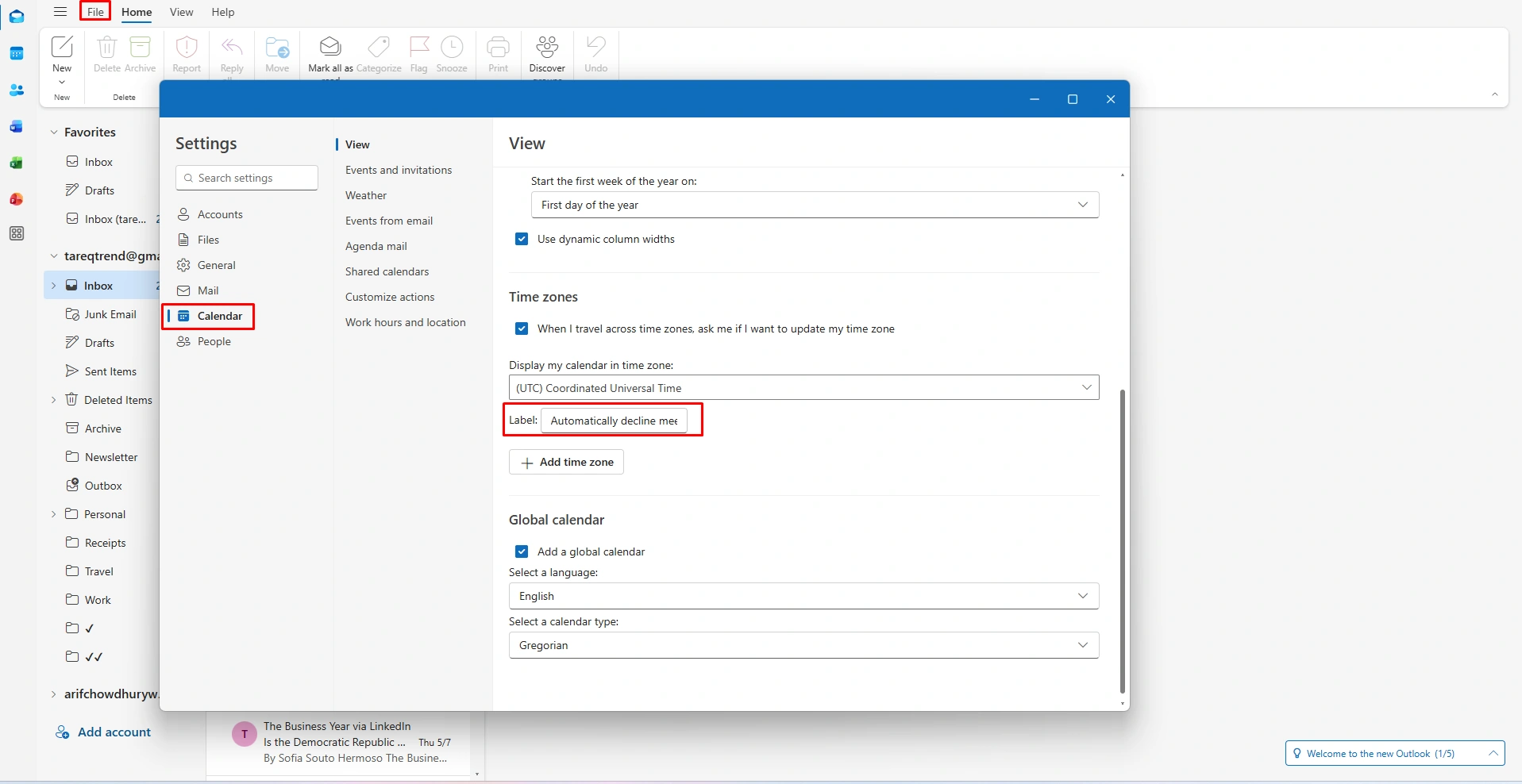This screenshot has height=784, width=1522.
Task: Click the Reply icon in ribbon
Action: coord(232,47)
